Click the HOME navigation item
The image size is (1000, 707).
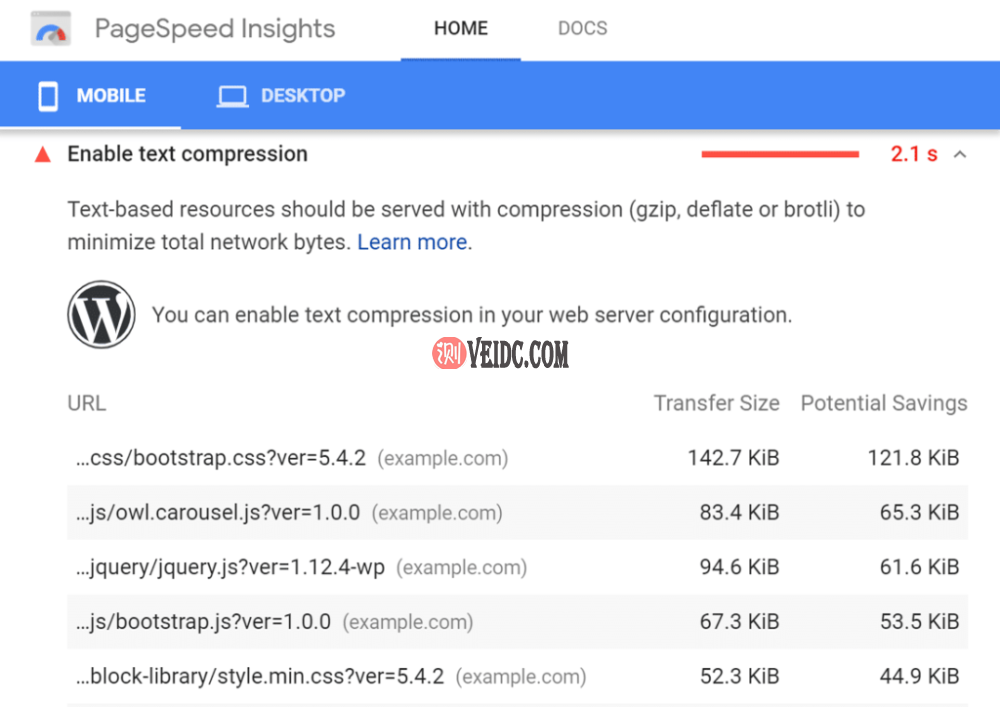(460, 28)
